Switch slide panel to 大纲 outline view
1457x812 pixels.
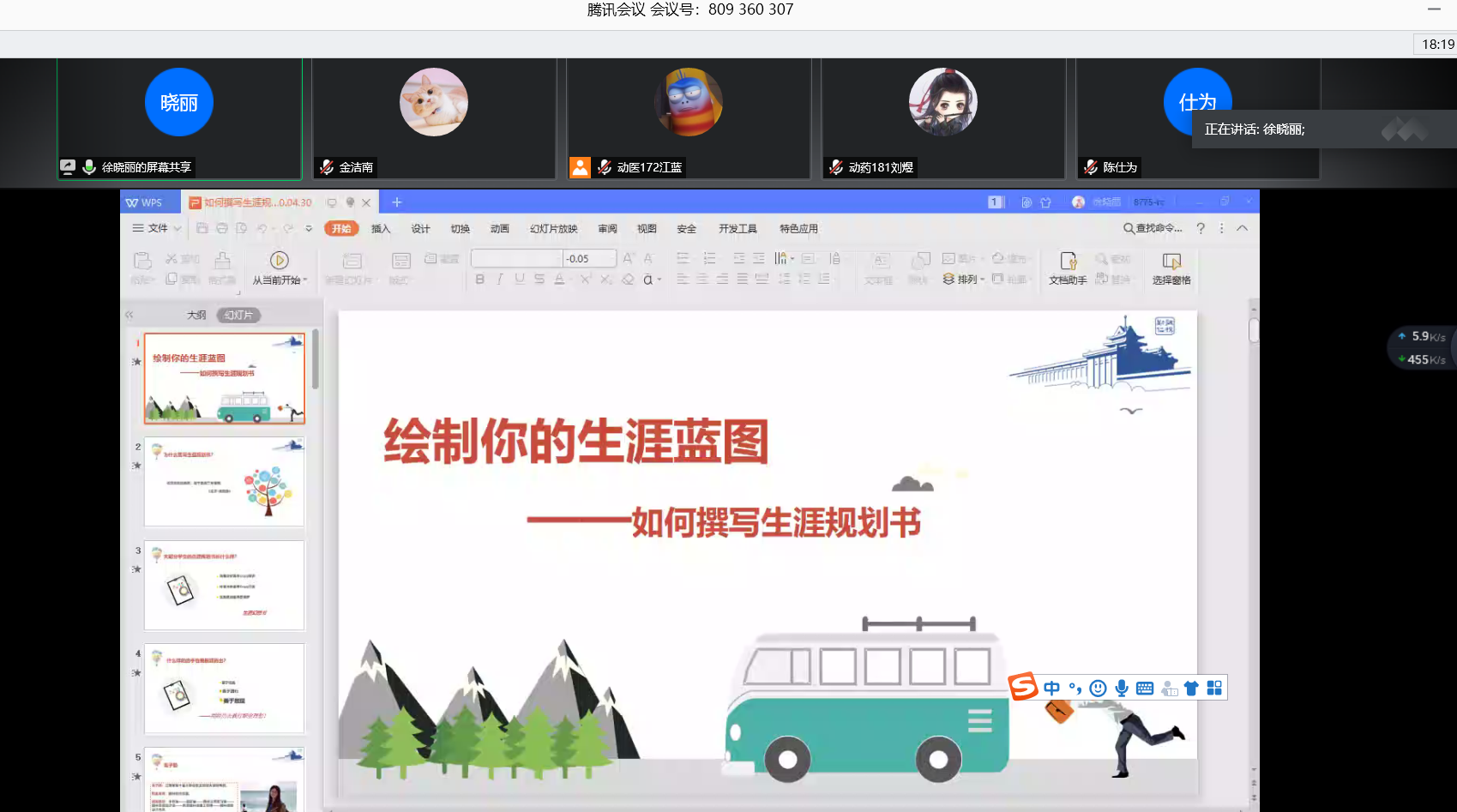pyautogui.click(x=196, y=315)
